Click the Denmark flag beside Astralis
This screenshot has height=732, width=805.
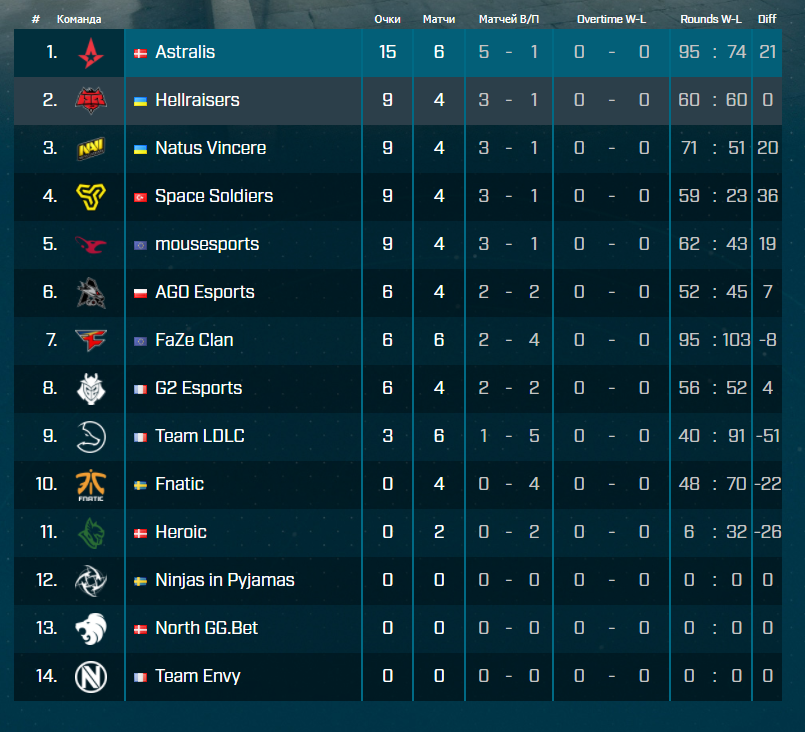[x=140, y=53]
